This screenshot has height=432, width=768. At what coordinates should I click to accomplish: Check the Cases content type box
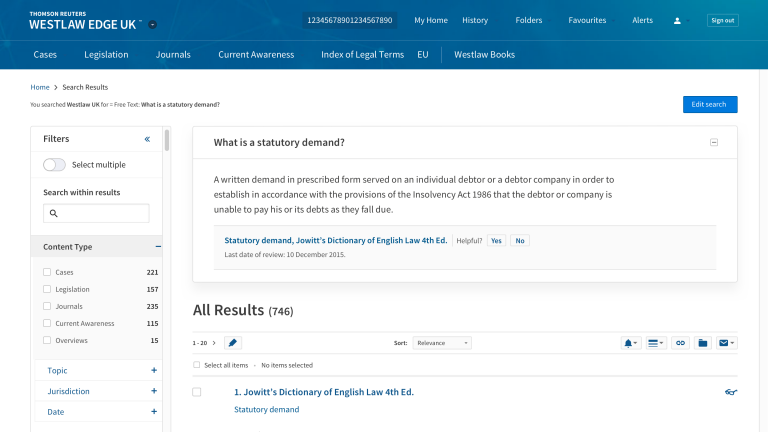(47, 272)
